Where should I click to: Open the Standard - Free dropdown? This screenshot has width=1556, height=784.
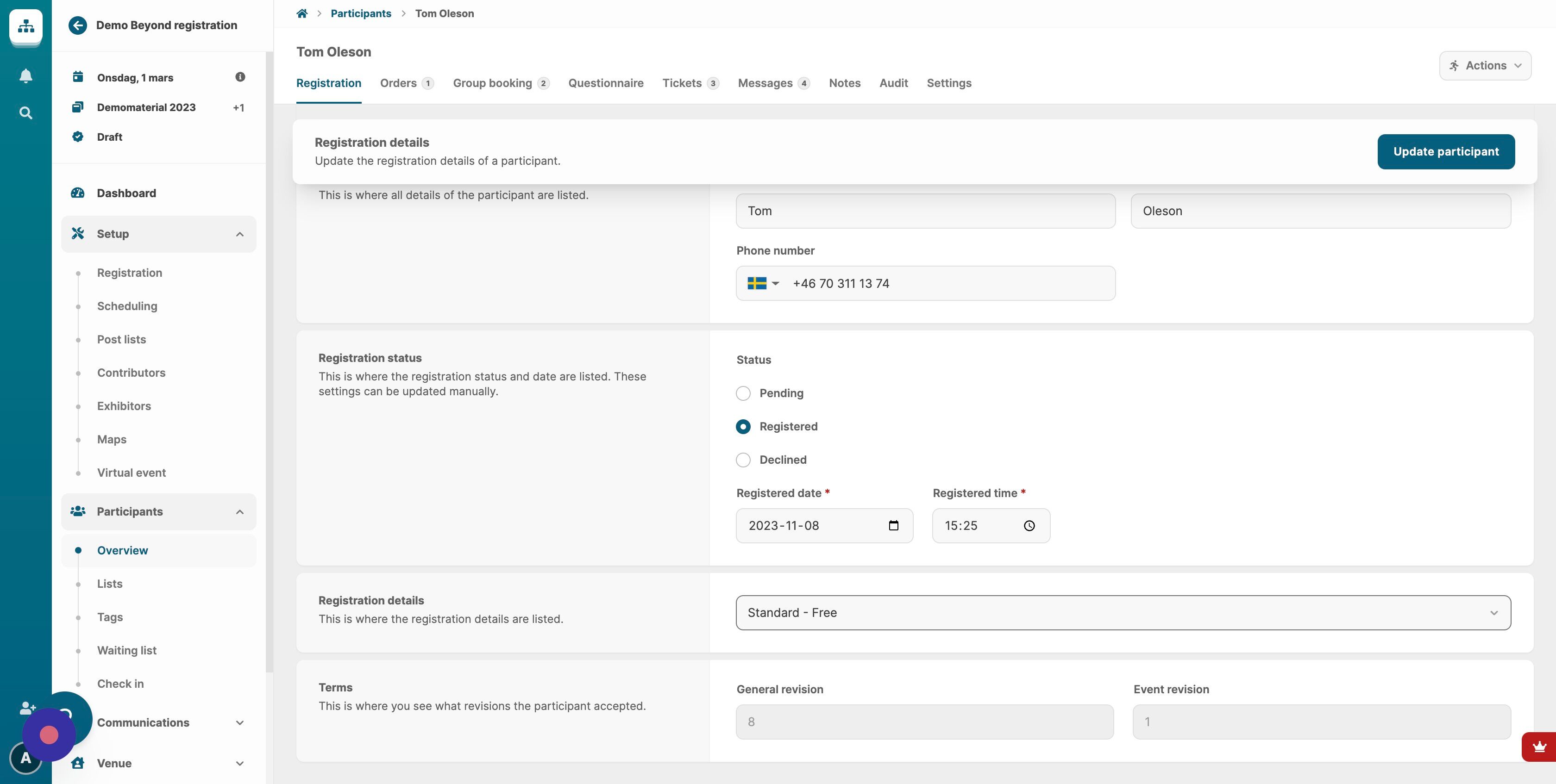pos(1123,613)
